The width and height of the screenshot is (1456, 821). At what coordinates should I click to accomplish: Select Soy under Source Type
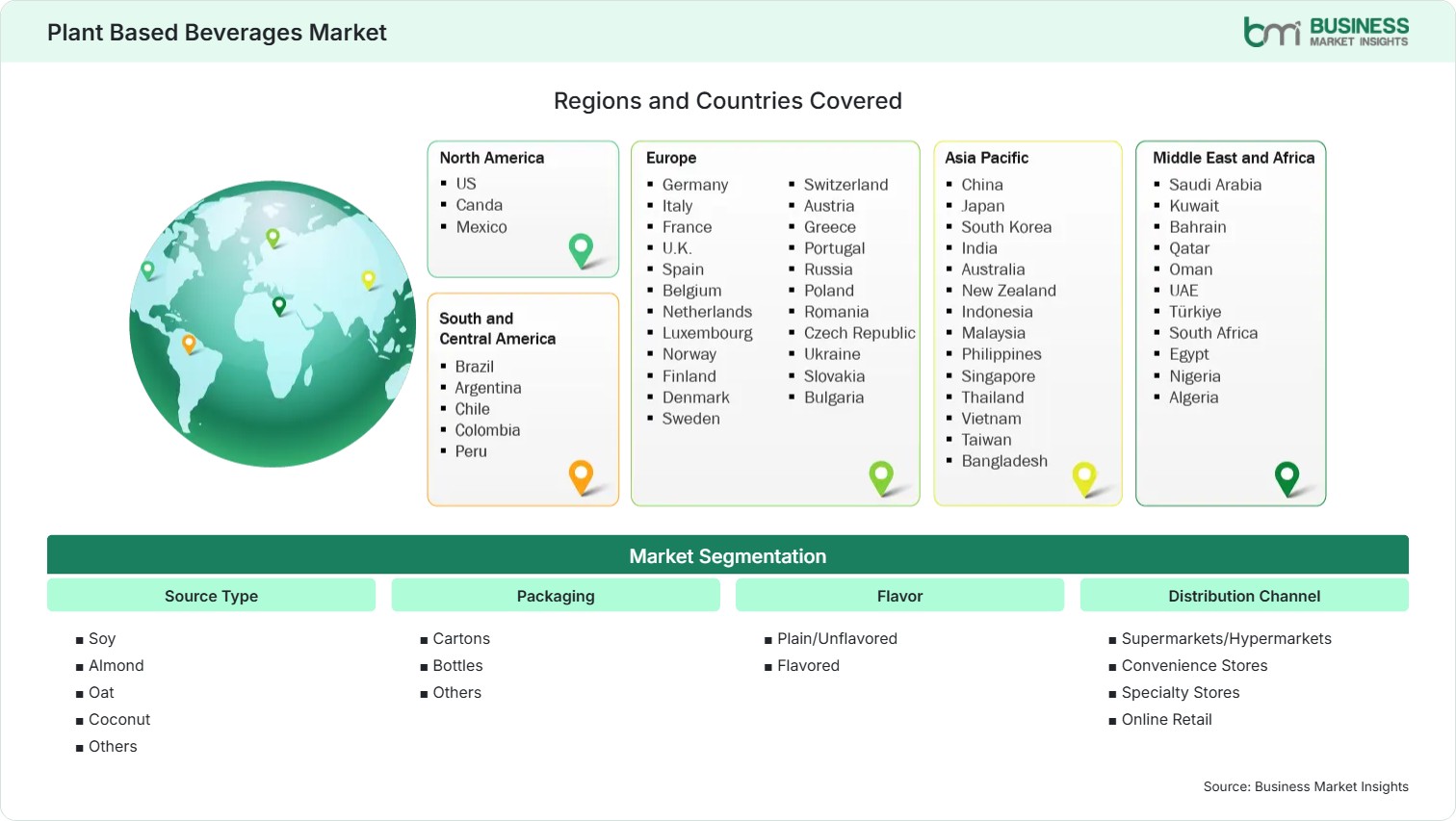click(x=102, y=639)
